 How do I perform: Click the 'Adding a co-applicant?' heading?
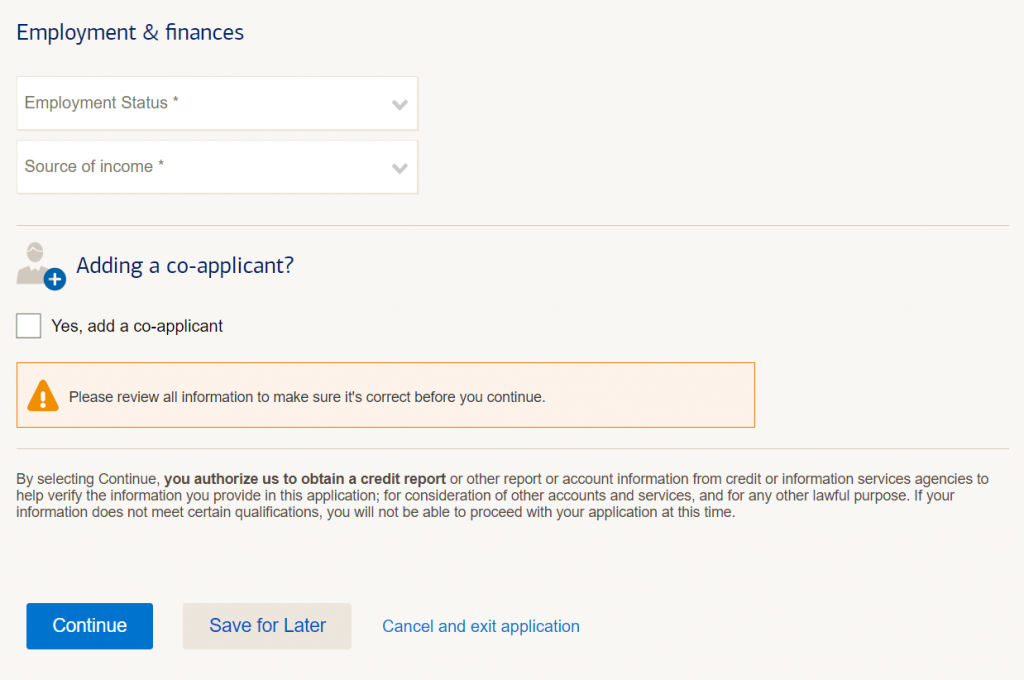coord(185,266)
